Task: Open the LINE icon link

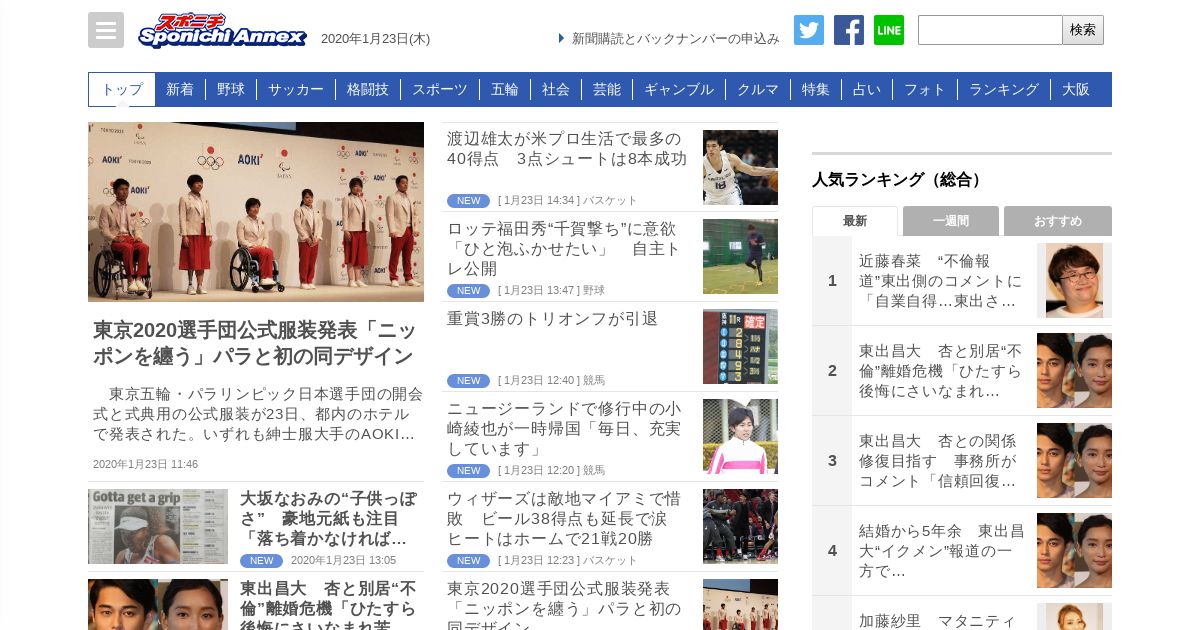Action: (889, 30)
